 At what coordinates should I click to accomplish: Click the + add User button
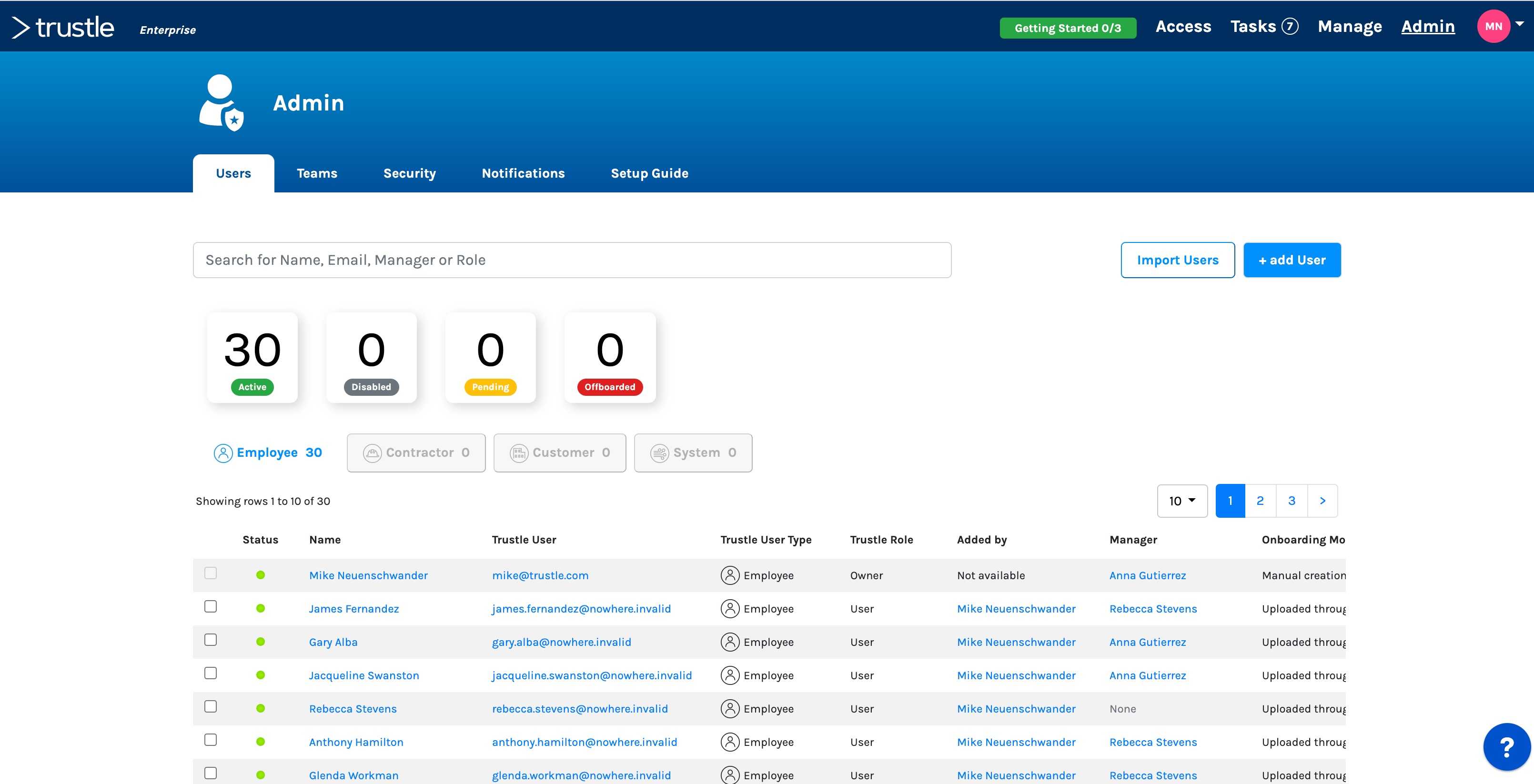click(1292, 260)
